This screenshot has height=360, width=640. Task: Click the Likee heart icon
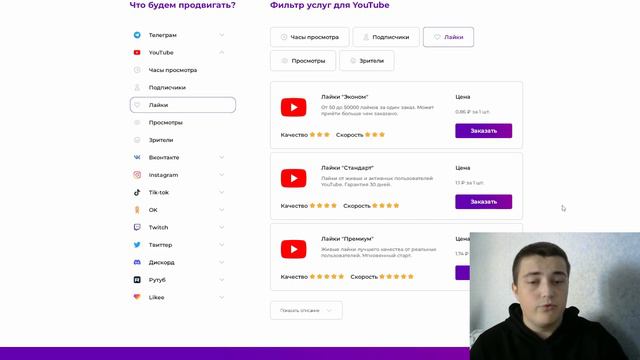click(137, 297)
